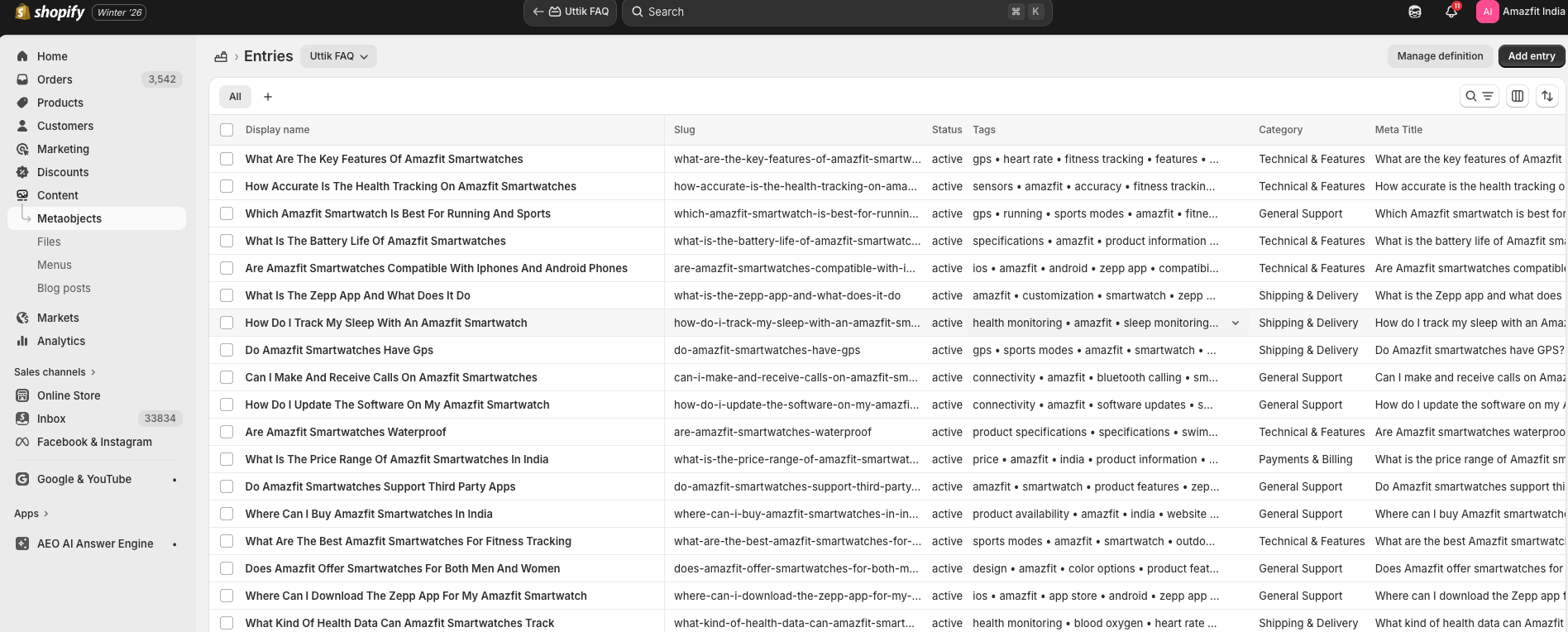The height and width of the screenshot is (632, 1568).
Task: Click slug are-amazfit-smartwatches-waterproof
Action: (x=772, y=432)
